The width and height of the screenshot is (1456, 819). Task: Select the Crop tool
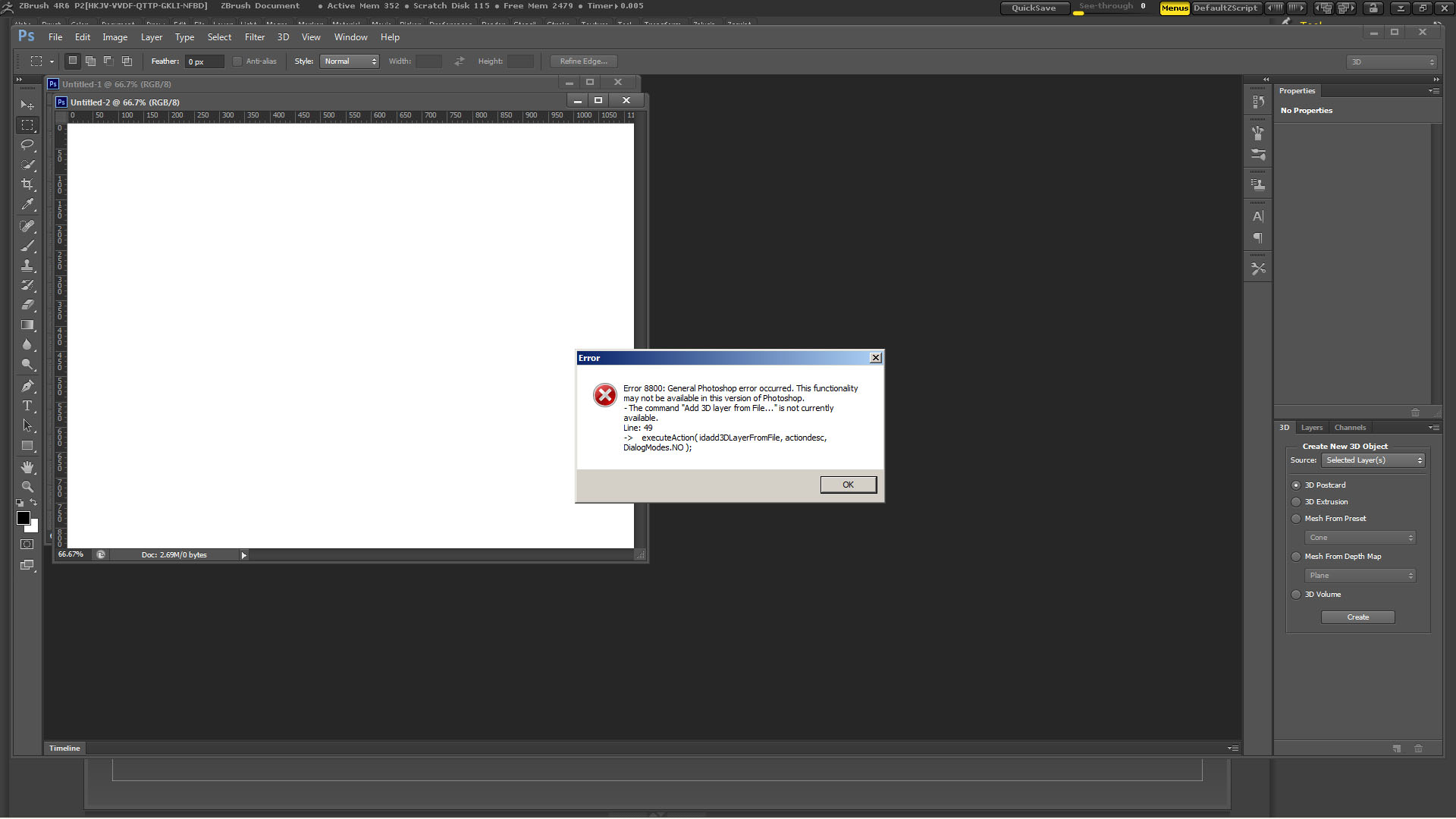(27, 184)
